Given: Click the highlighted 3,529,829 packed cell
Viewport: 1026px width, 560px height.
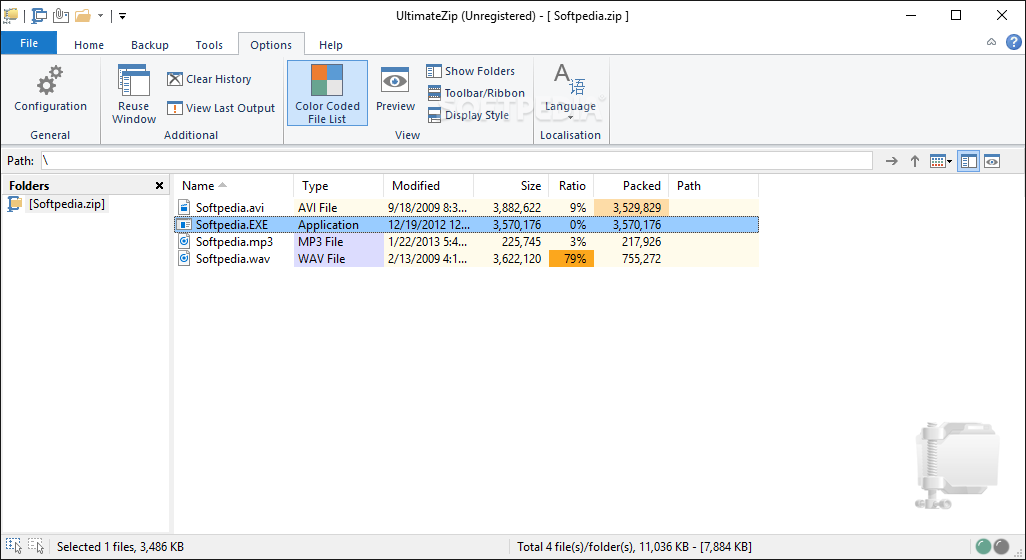Looking at the screenshot, I should click(631, 208).
